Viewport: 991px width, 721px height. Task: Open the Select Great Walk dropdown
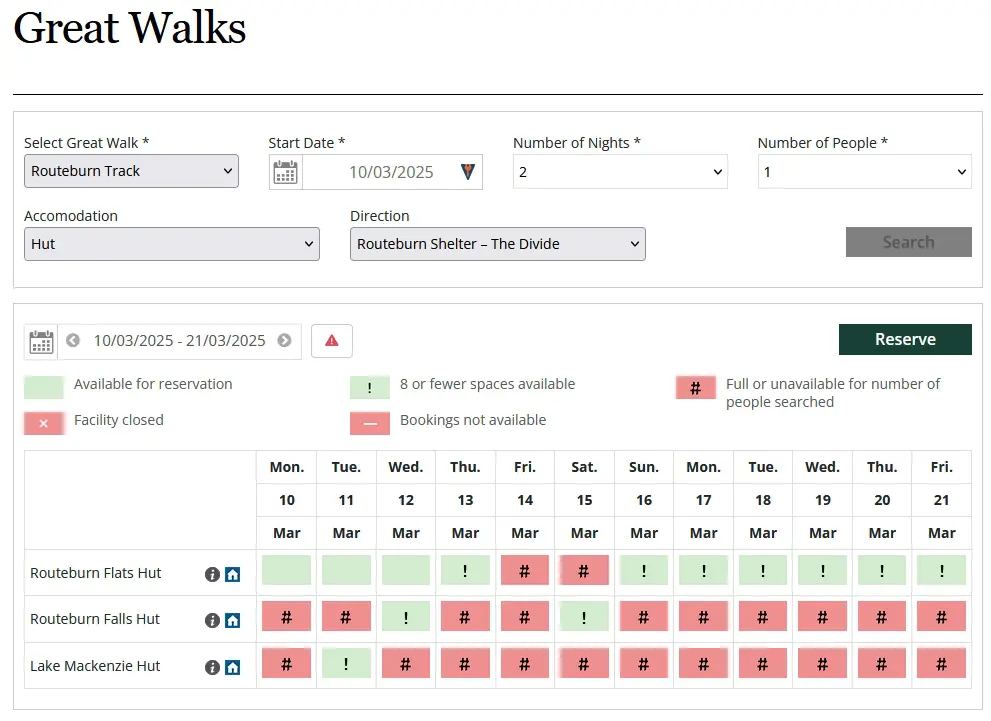point(131,171)
